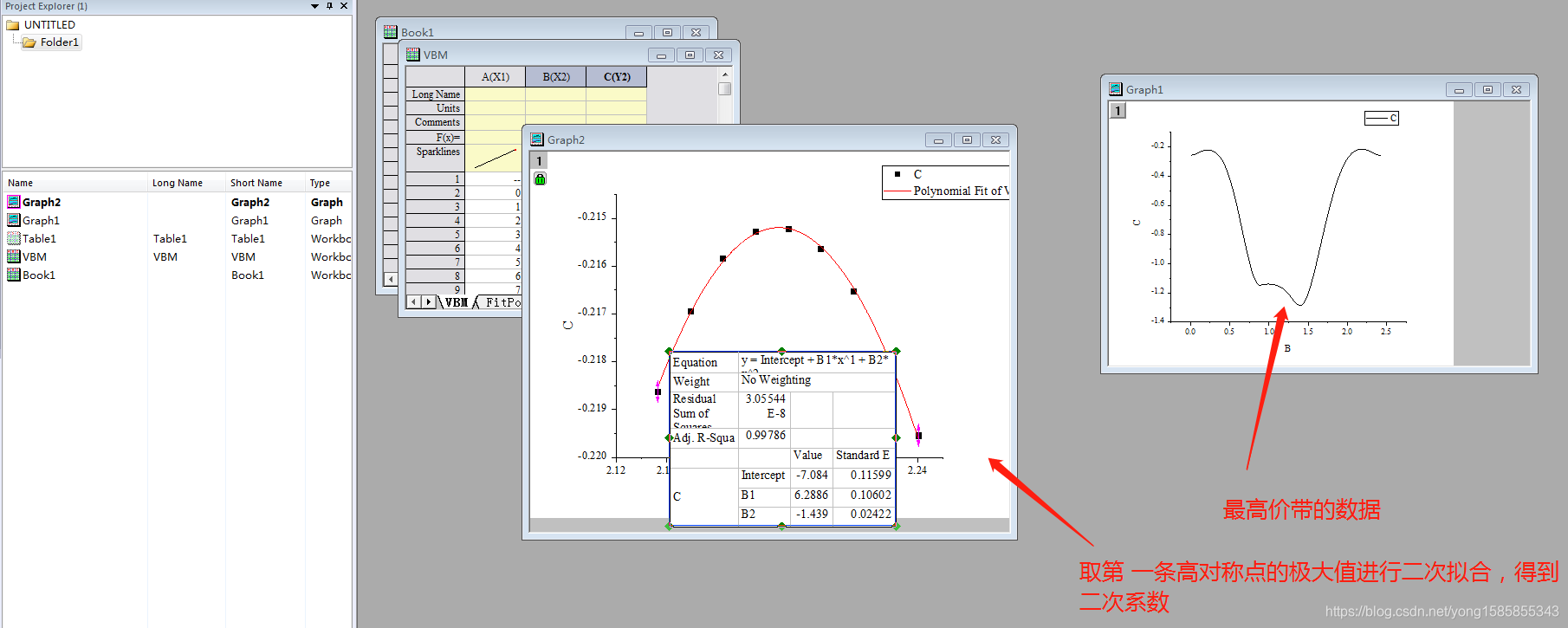Click the Book1 window title icon
This screenshot has width=1568, height=628.
pos(391,32)
